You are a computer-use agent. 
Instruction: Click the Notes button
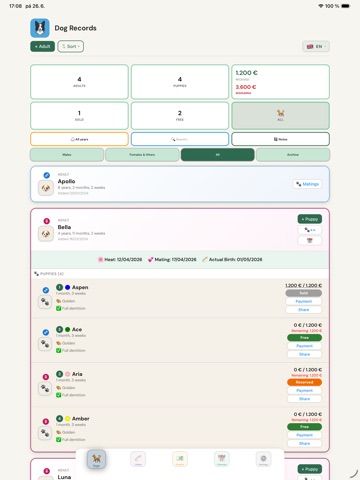[280, 139]
